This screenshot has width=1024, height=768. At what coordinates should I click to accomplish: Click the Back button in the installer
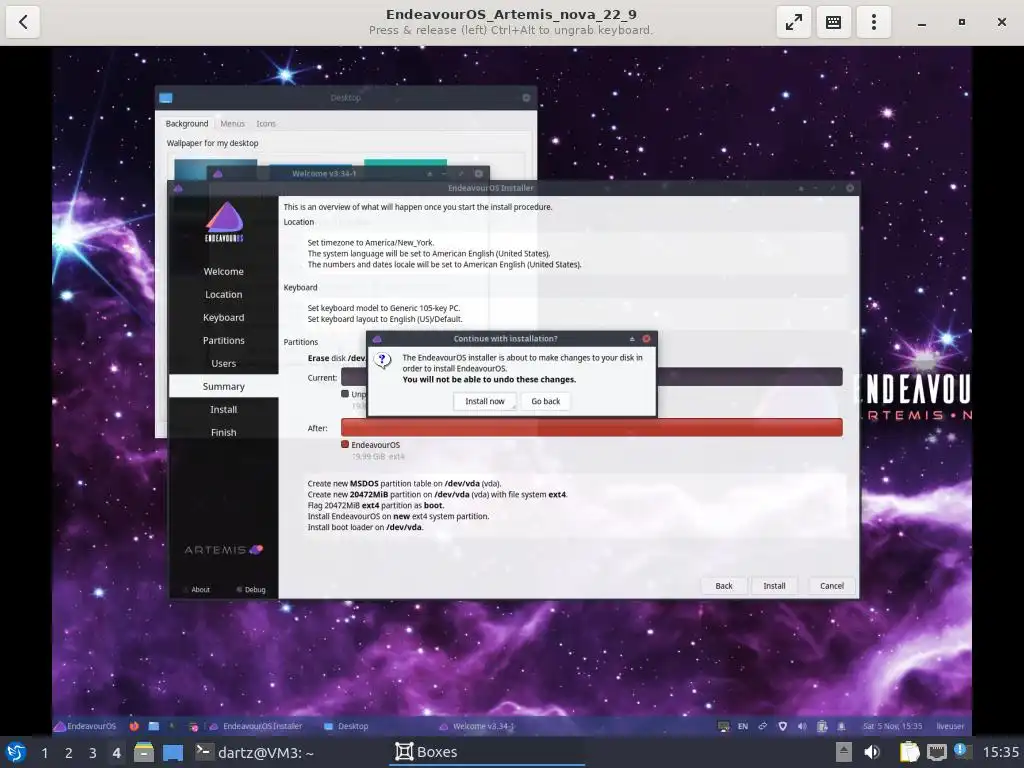click(724, 586)
